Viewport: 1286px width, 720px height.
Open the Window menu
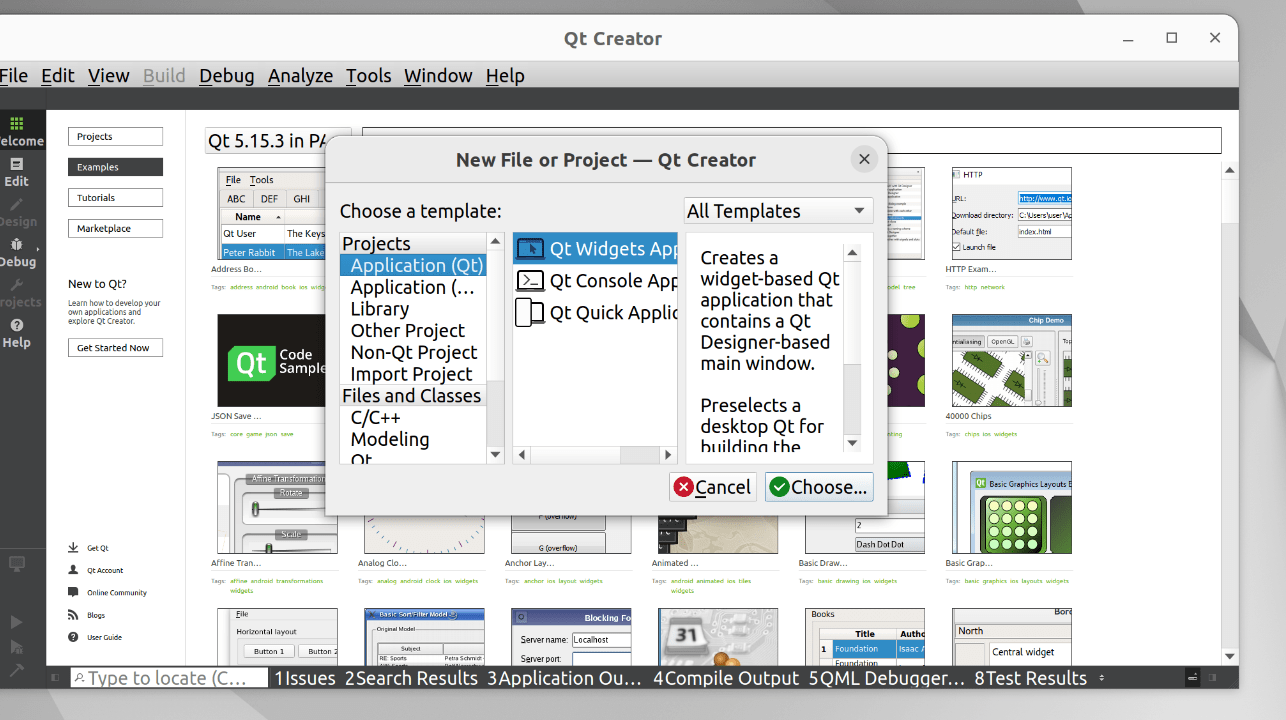(x=438, y=76)
